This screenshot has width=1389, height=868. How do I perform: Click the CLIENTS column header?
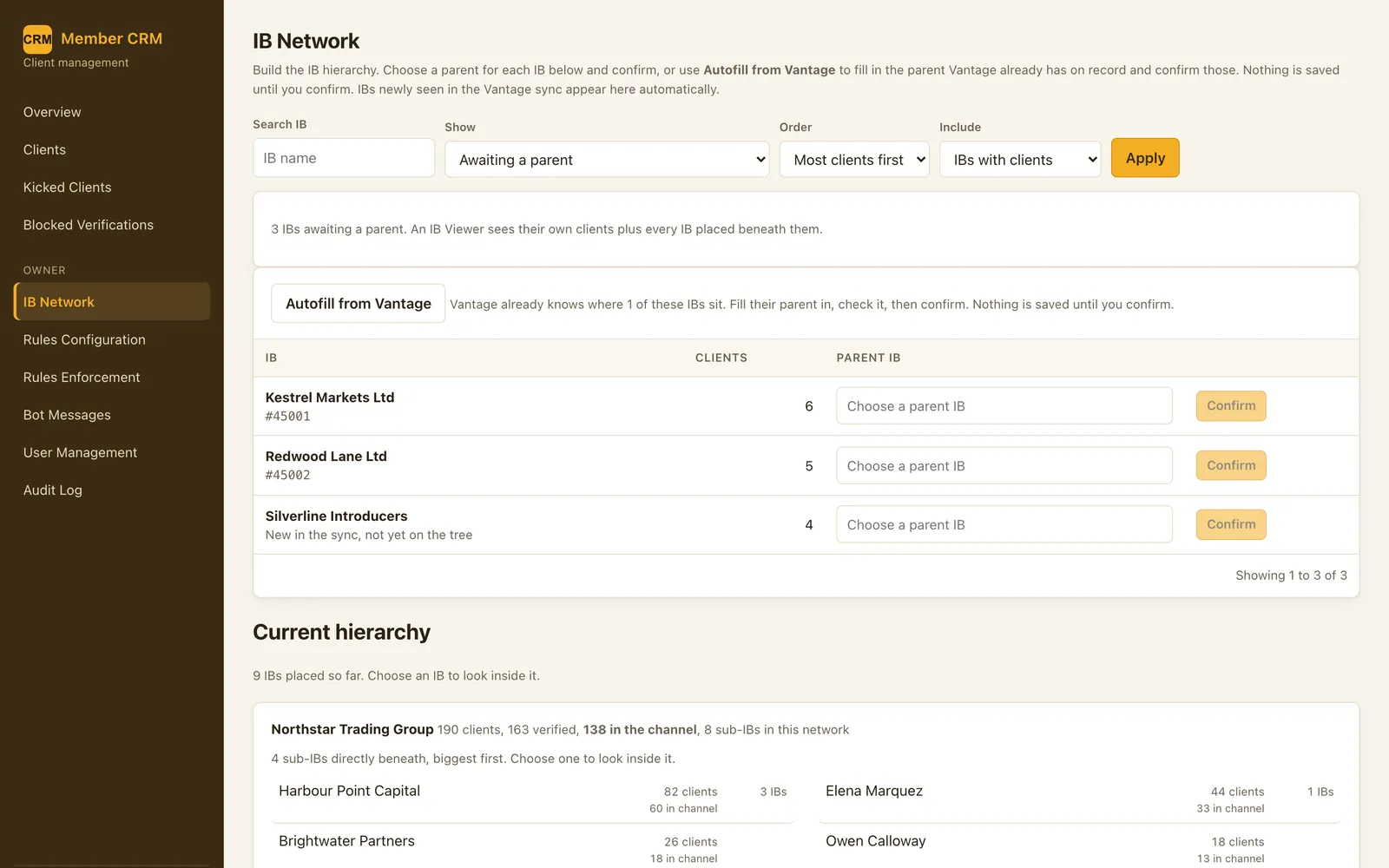click(721, 358)
